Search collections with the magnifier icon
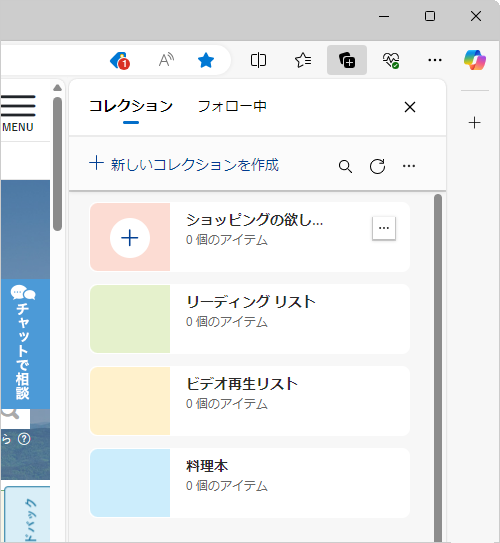The image size is (500, 543). coord(345,166)
